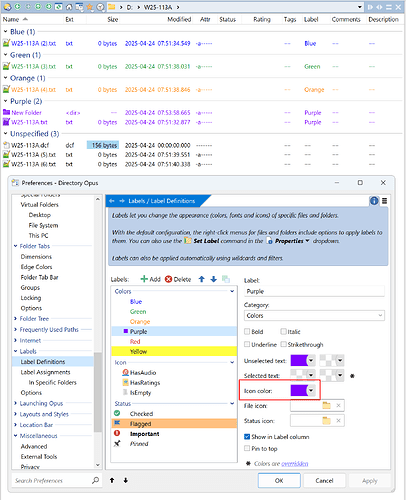
Task: Click the green Add label icon
Action: (x=144, y=279)
